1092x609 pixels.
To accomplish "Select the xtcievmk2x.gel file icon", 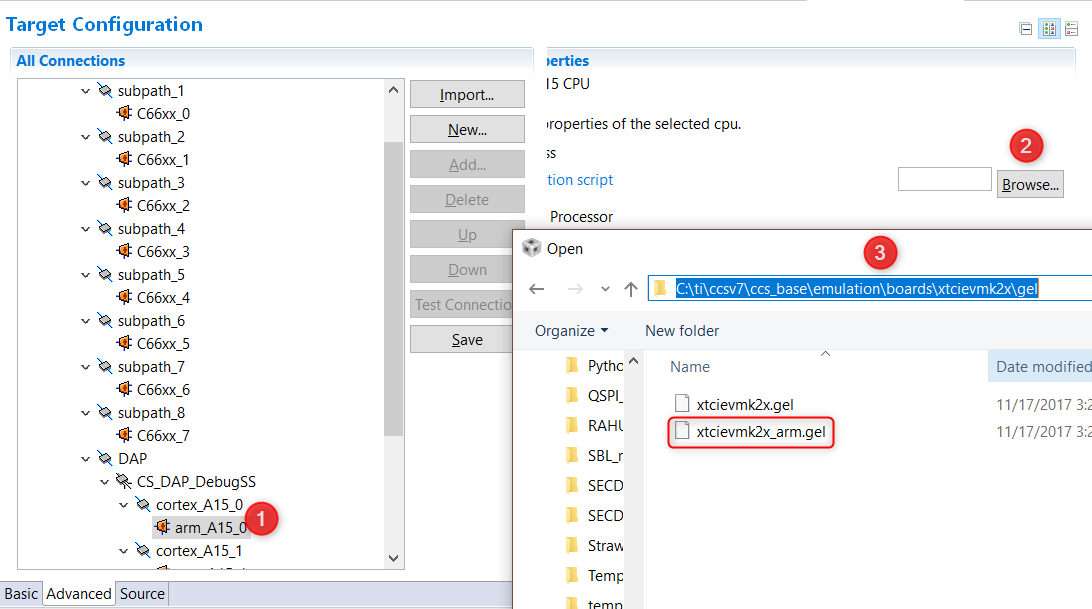I will click(x=682, y=404).
